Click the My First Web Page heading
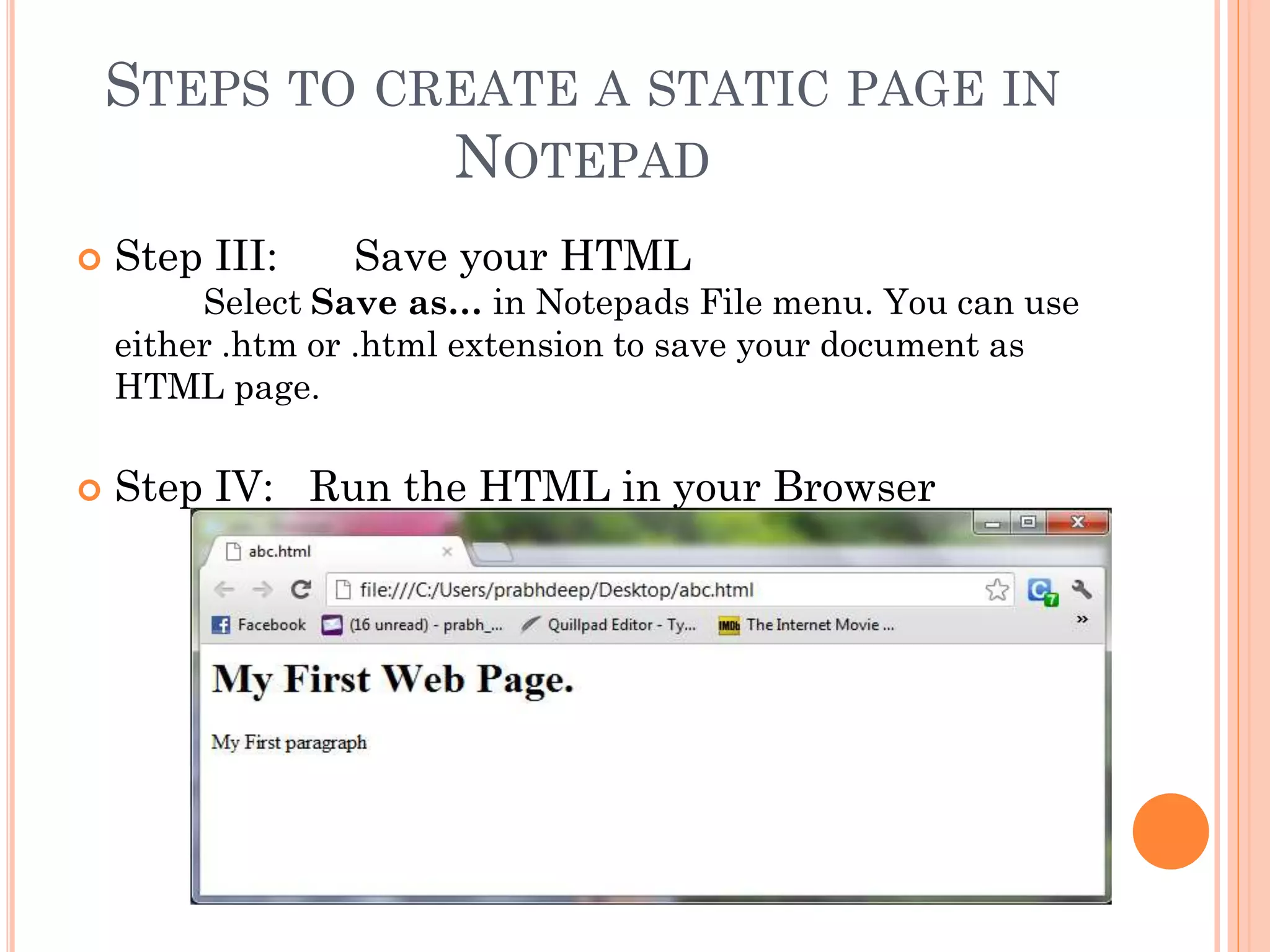This screenshot has height=952, width=1270. click(x=392, y=679)
